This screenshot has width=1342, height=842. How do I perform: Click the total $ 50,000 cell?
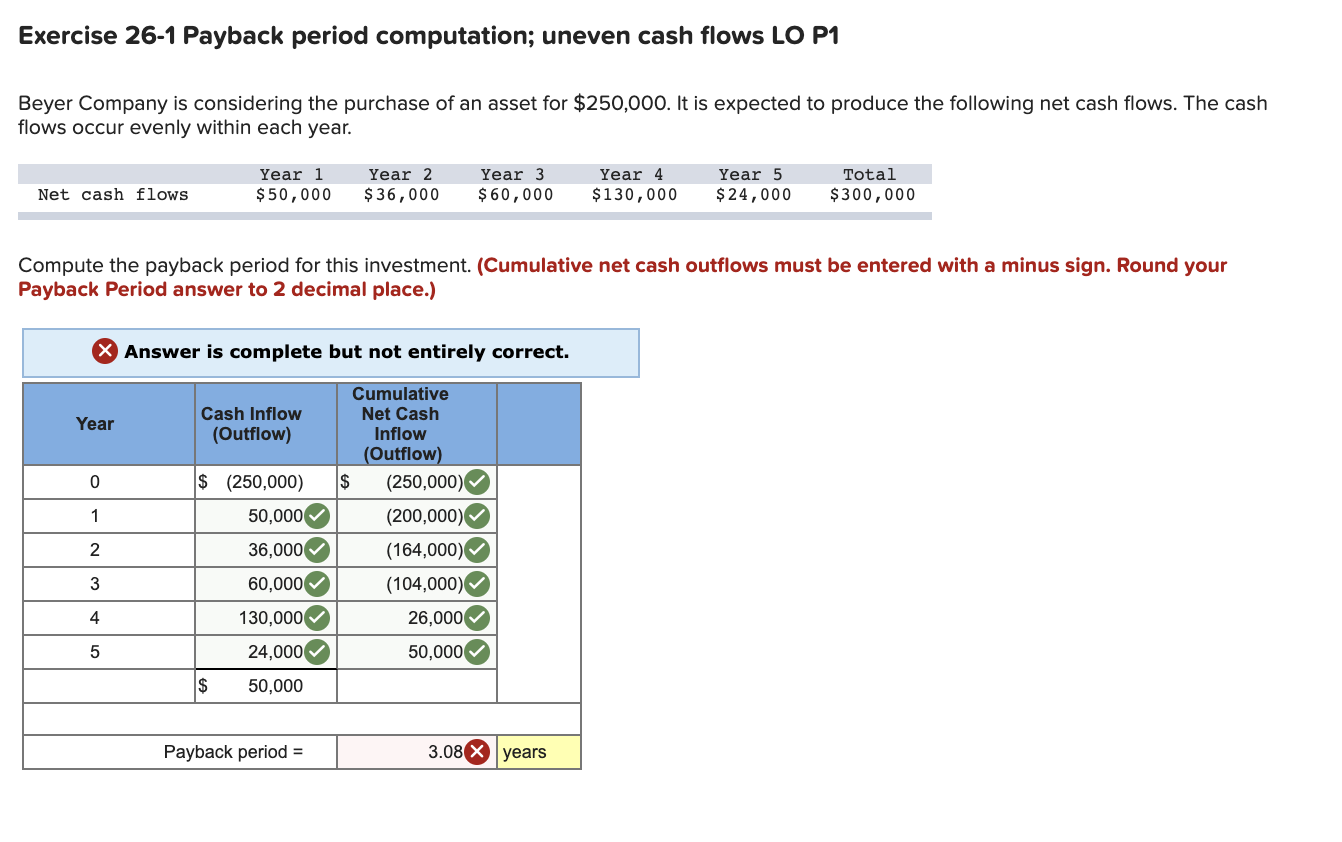pos(265,686)
